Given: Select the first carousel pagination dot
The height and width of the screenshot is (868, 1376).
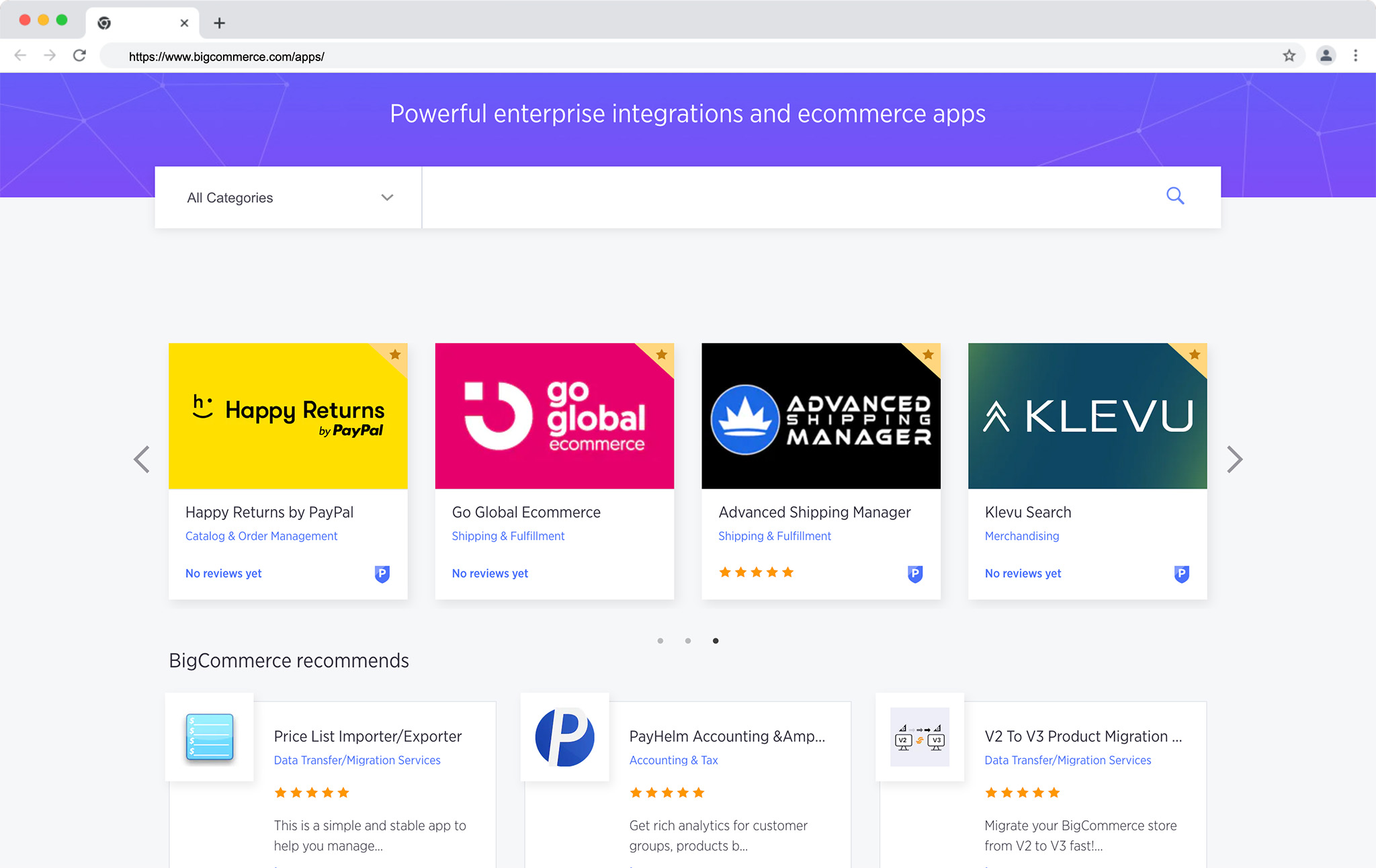Looking at the screenshot, I should [660, 640].
